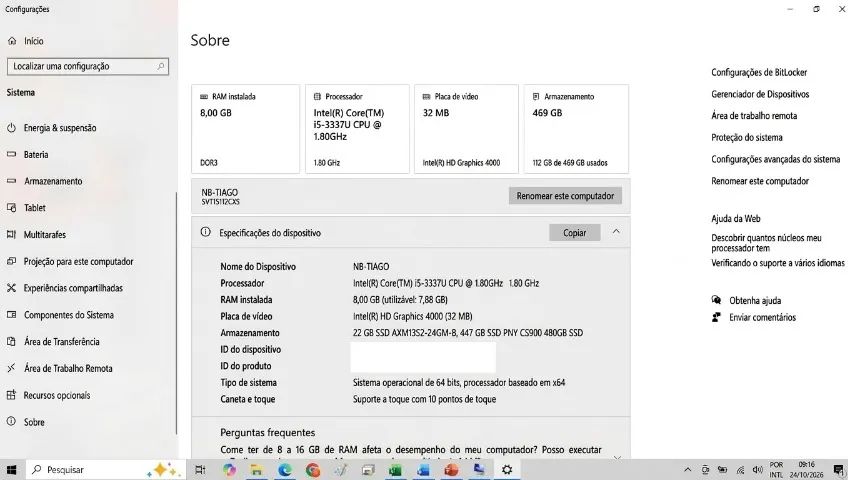Focus the Localizar uma configuração search box

(88, 66)
